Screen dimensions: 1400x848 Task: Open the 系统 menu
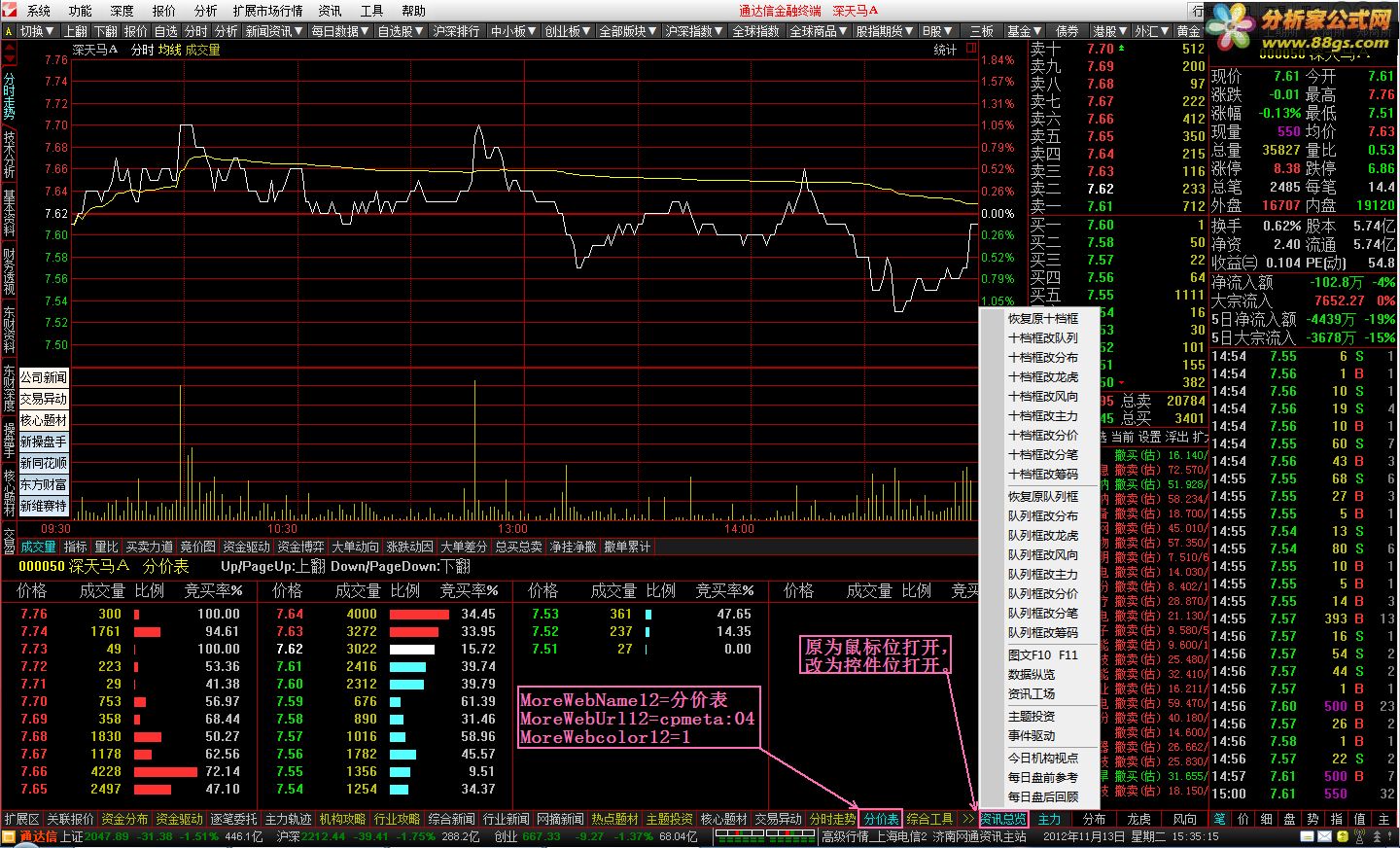tap(39, 11)
